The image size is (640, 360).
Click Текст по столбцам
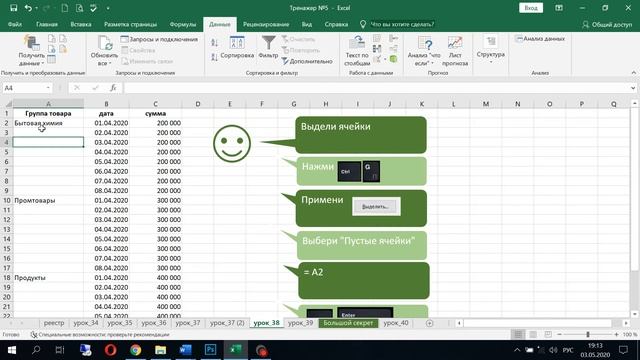pos(357,51)
